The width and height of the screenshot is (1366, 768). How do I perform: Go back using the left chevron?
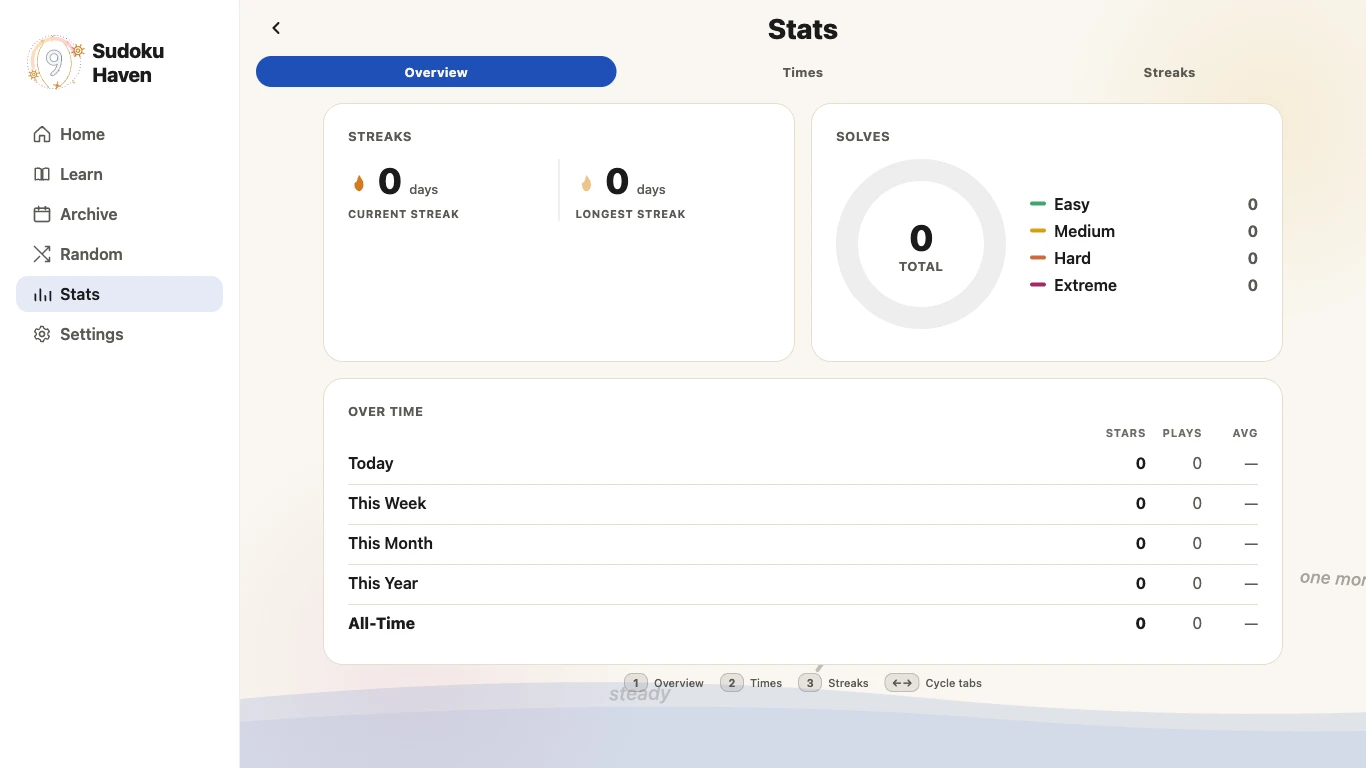pyautogui.click(x=276, y=28)
